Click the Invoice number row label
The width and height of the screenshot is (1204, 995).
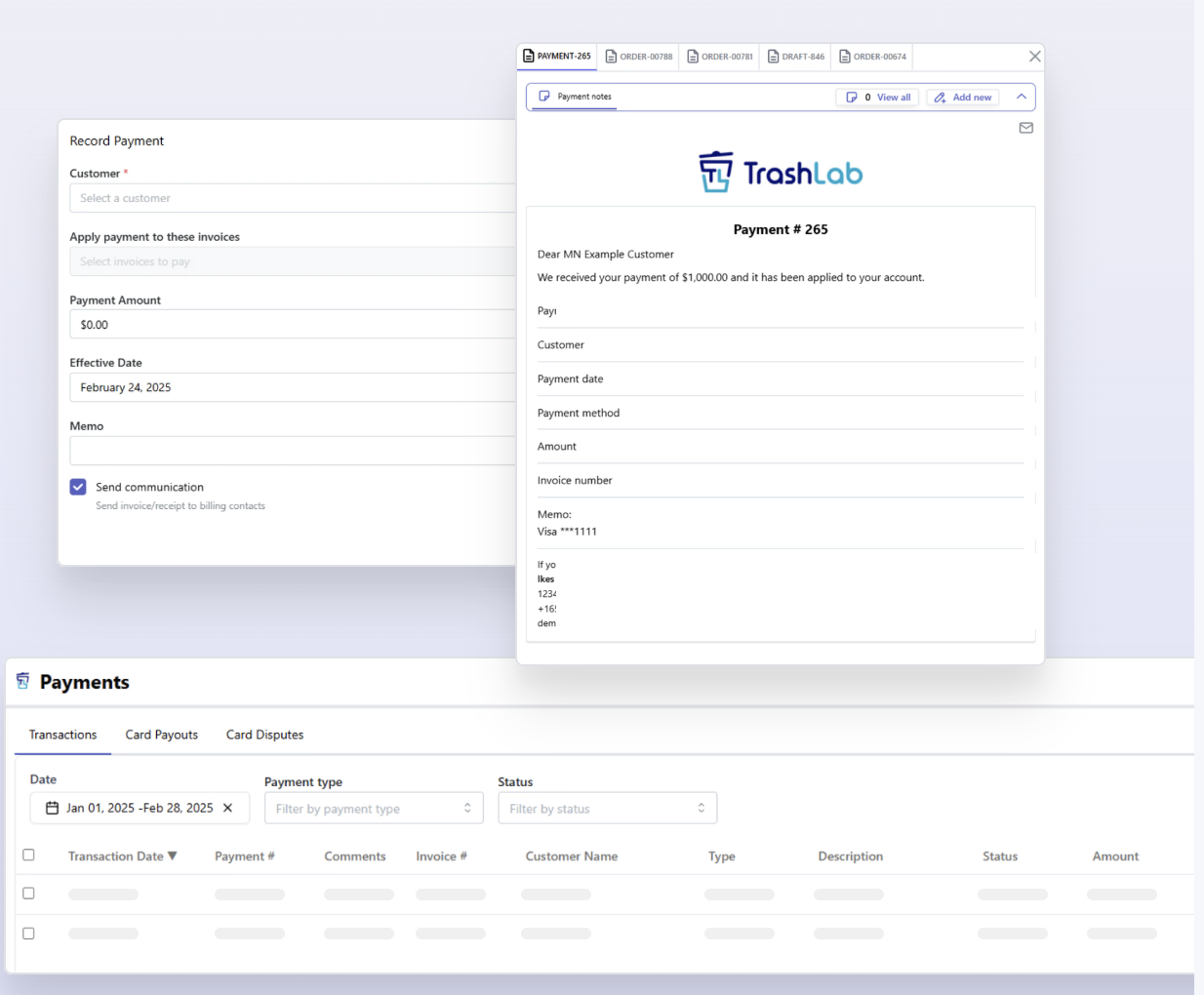point(575,480)
